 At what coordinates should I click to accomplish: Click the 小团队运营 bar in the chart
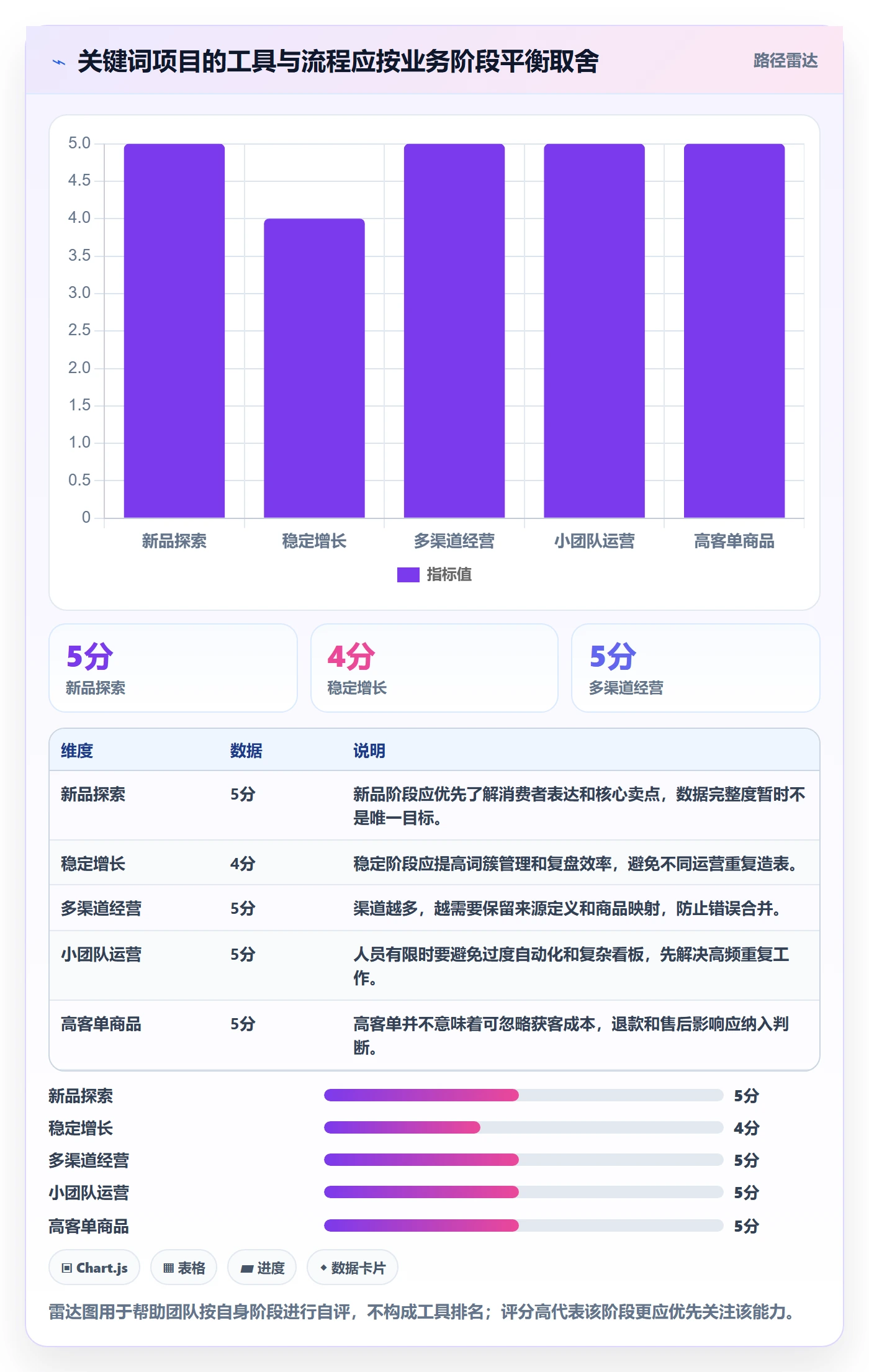pyautogui.click(x=594, y=331)
